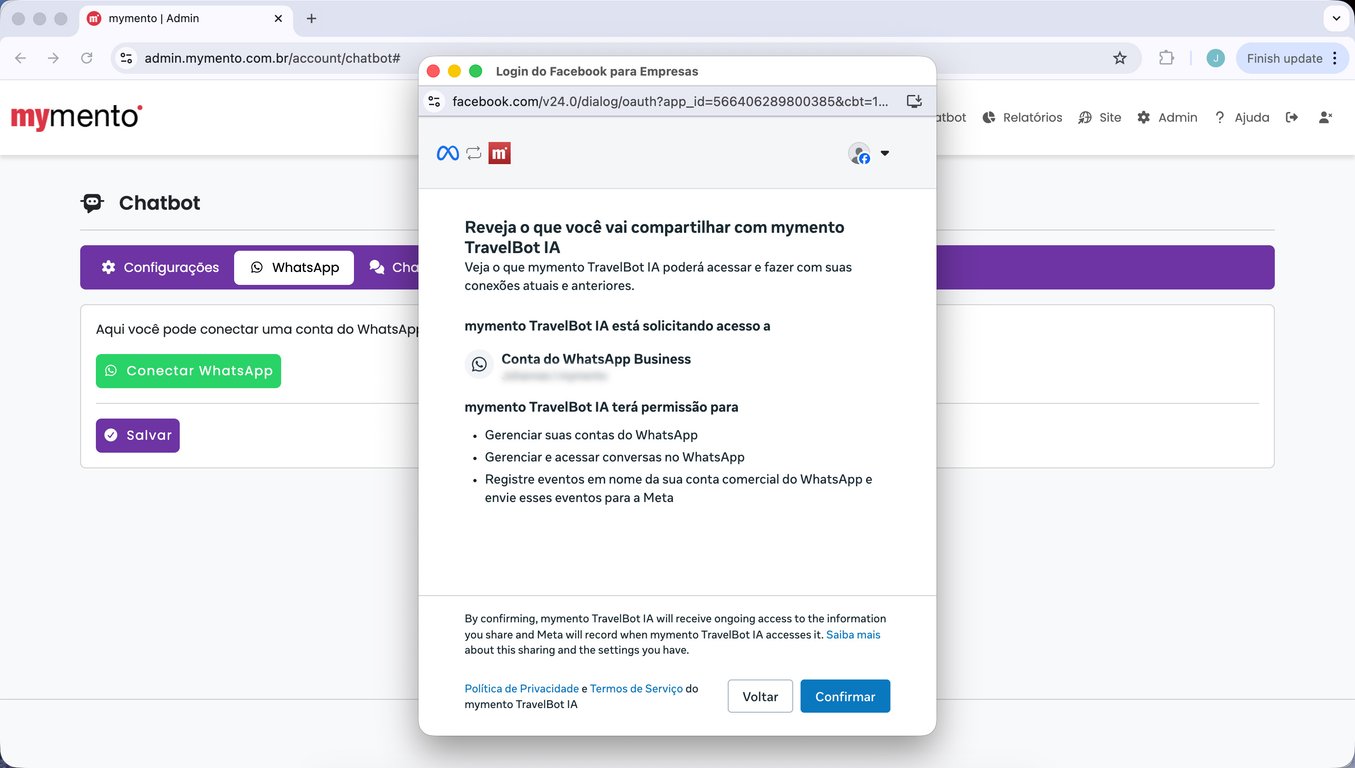Close the mymento | Admin browser tab
This screenshot has width=1355, height=768.
278,18
